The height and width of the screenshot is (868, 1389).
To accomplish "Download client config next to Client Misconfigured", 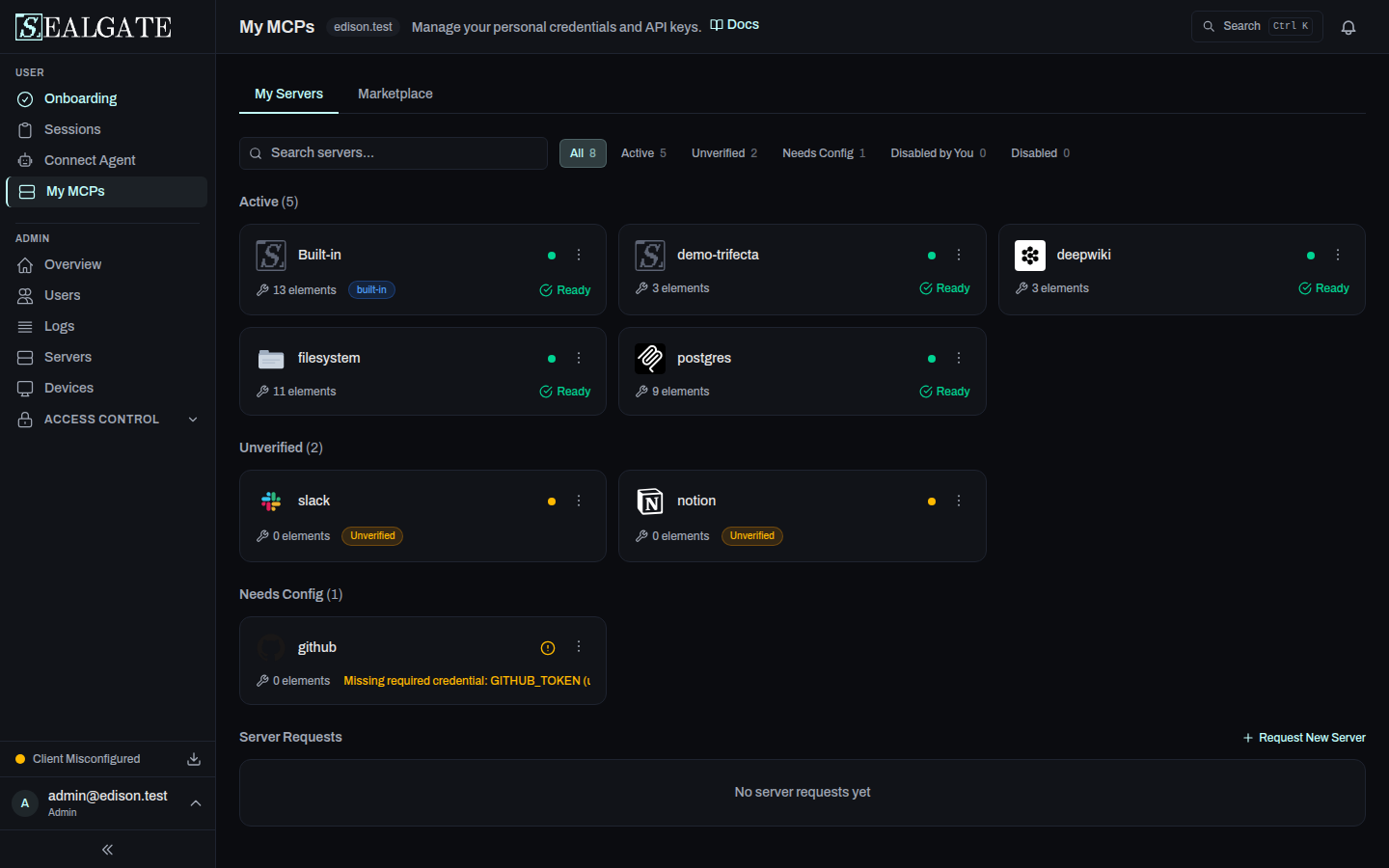I will [194, 759].
